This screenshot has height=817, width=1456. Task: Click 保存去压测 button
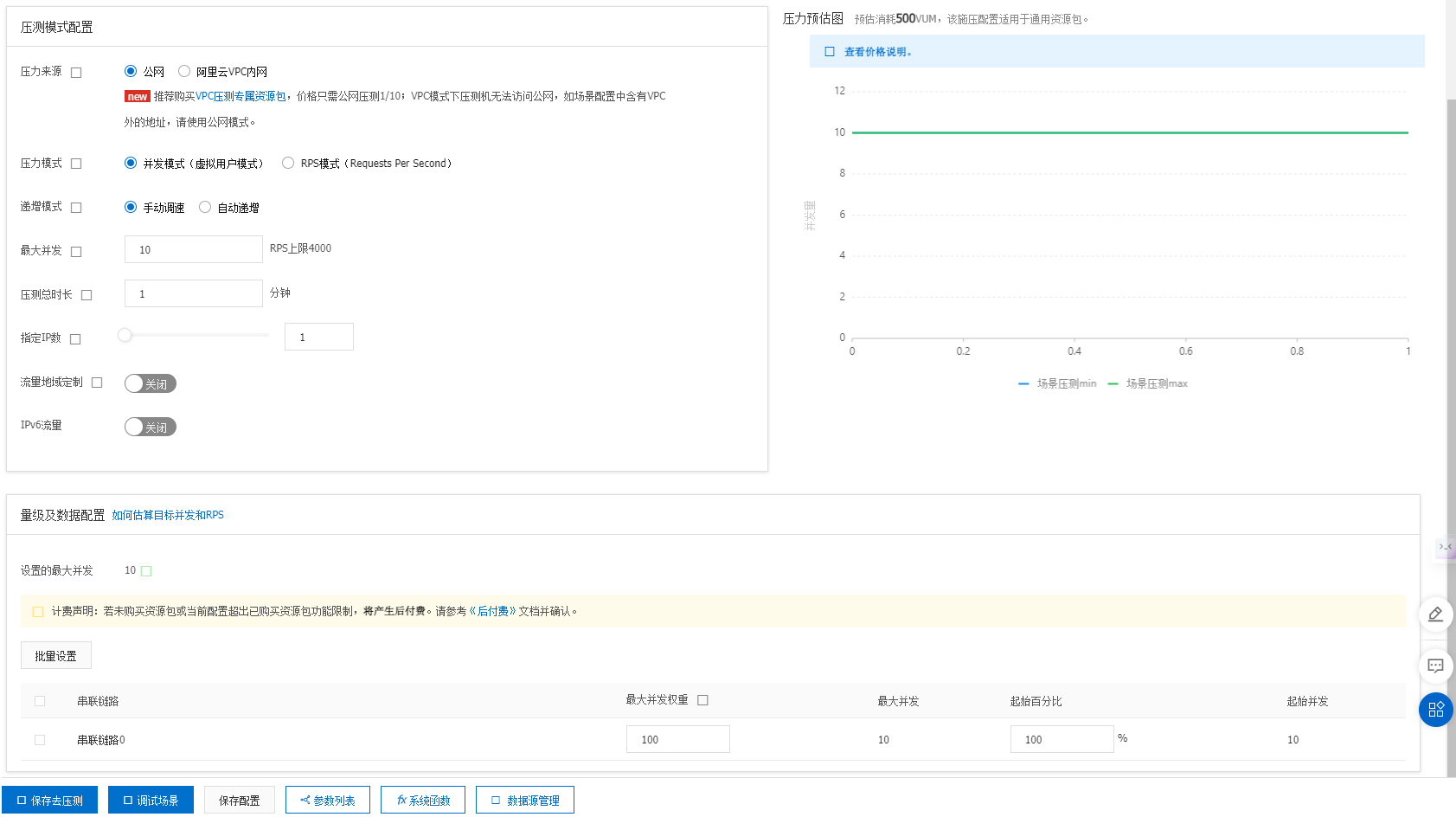pos(49,801)
